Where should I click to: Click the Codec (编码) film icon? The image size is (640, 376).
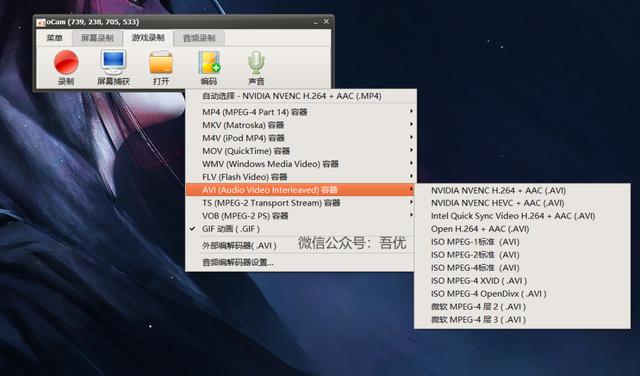pyautogui.click(x=209, y=62)
